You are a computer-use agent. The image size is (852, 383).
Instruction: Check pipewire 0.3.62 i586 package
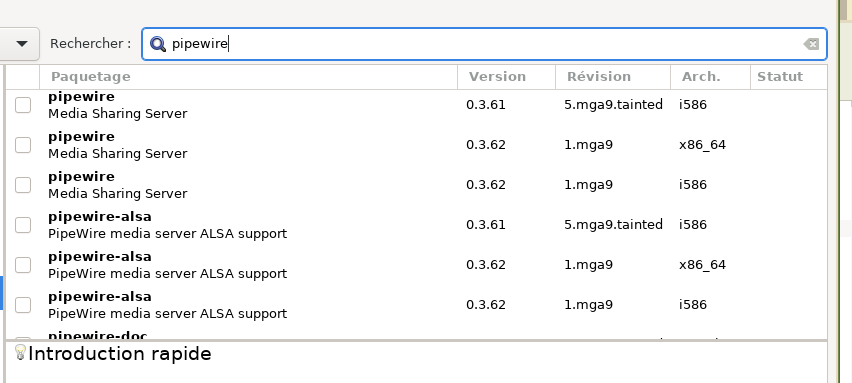point(23,185)
